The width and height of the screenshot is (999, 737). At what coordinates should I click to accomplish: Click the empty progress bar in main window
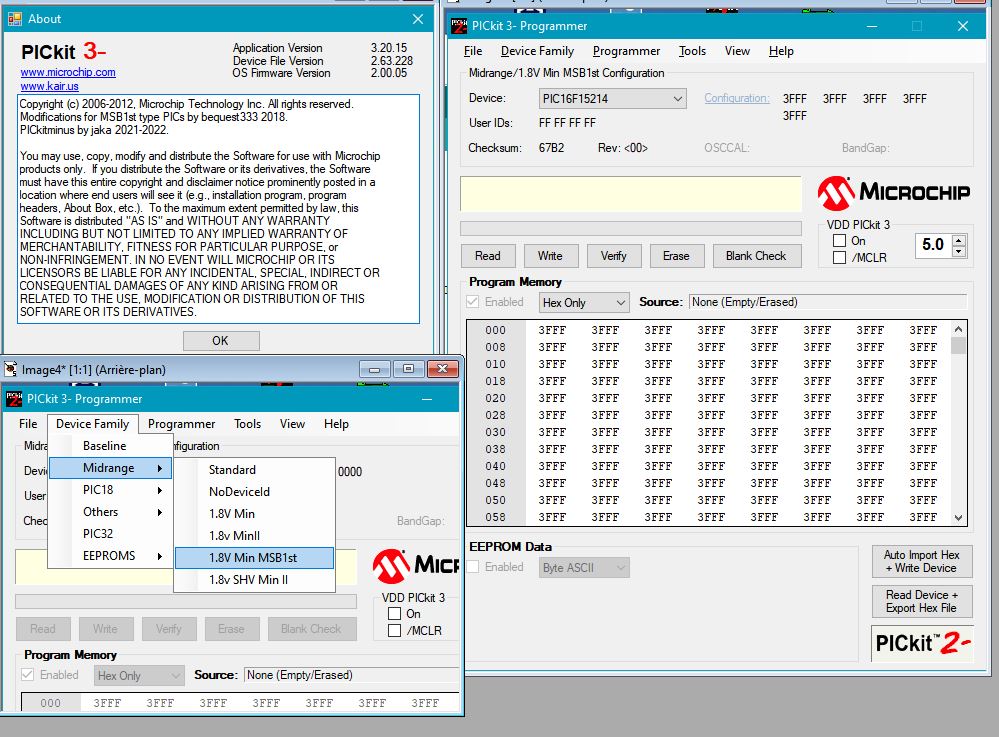pyautogui.click(x=631, y=228)
